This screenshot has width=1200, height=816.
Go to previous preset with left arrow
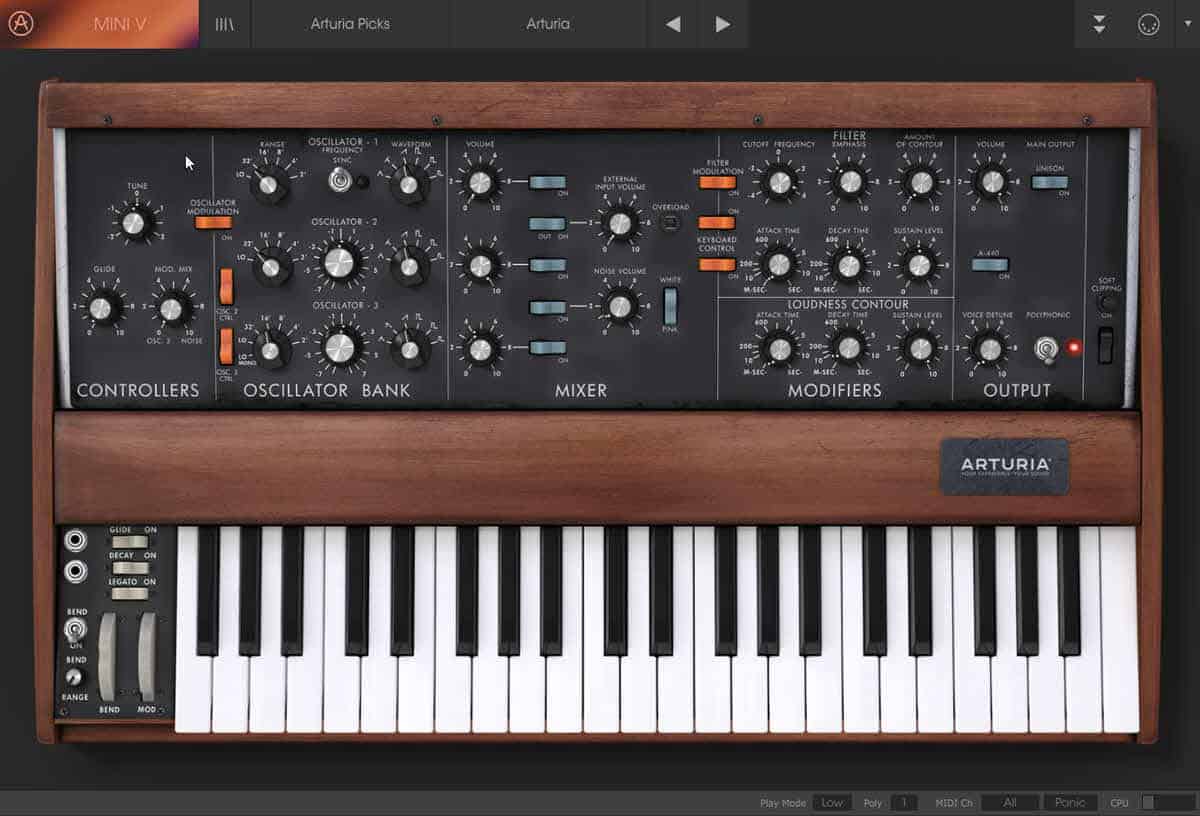pyautogui.click(x=673, y=24)
